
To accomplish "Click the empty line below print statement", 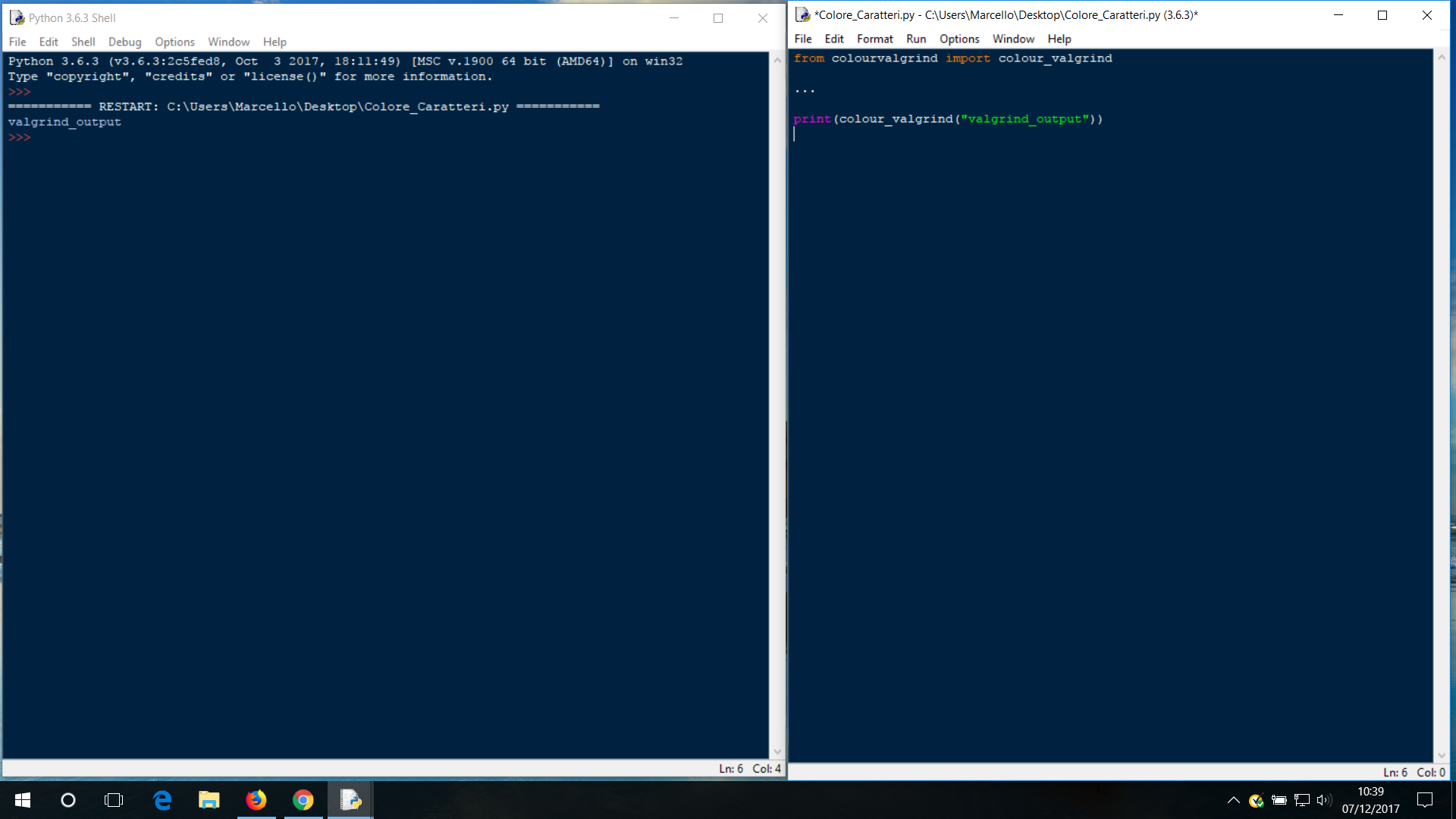I will click(910, 134).
